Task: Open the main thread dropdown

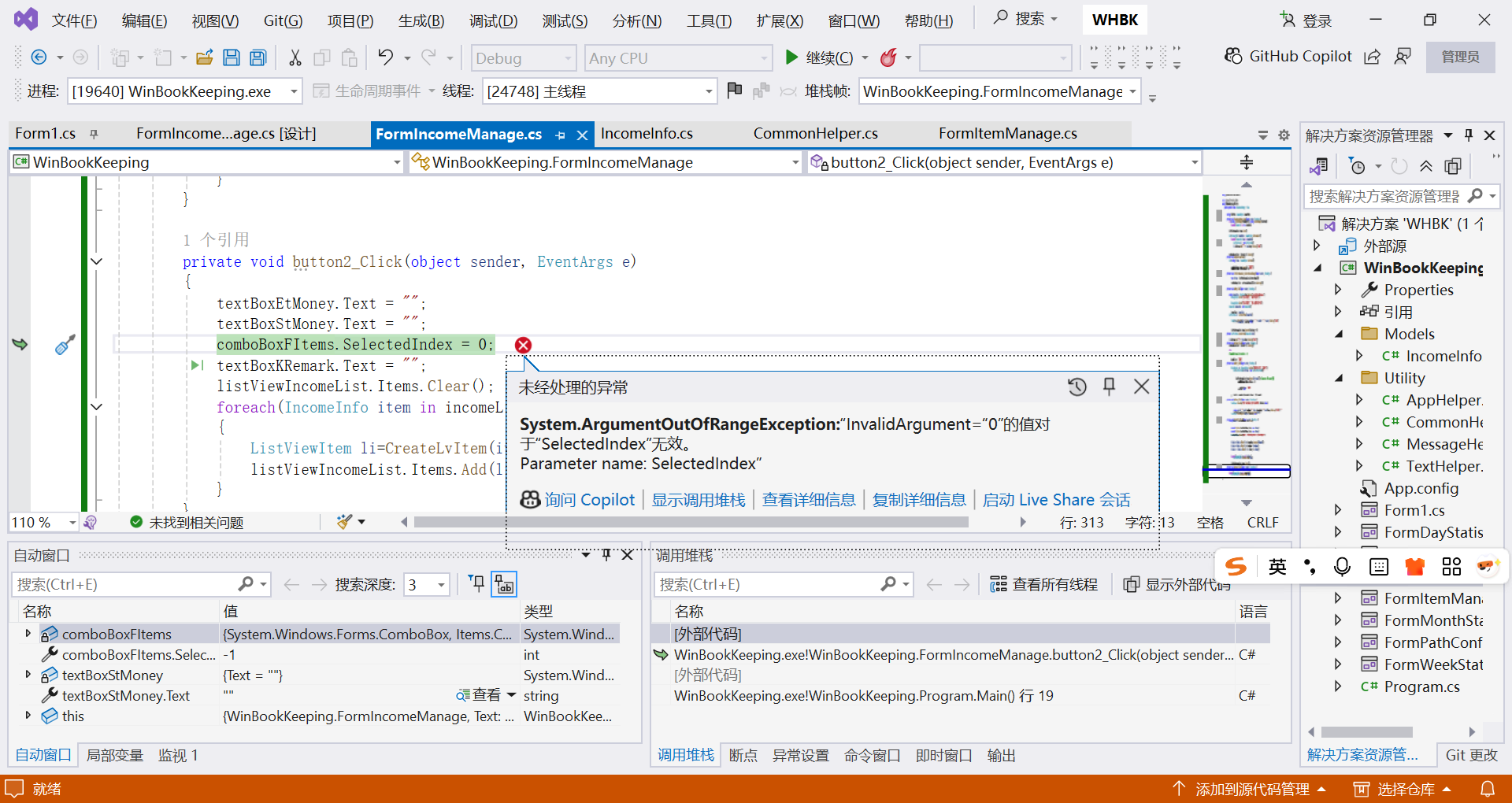Action: [598, 91]
